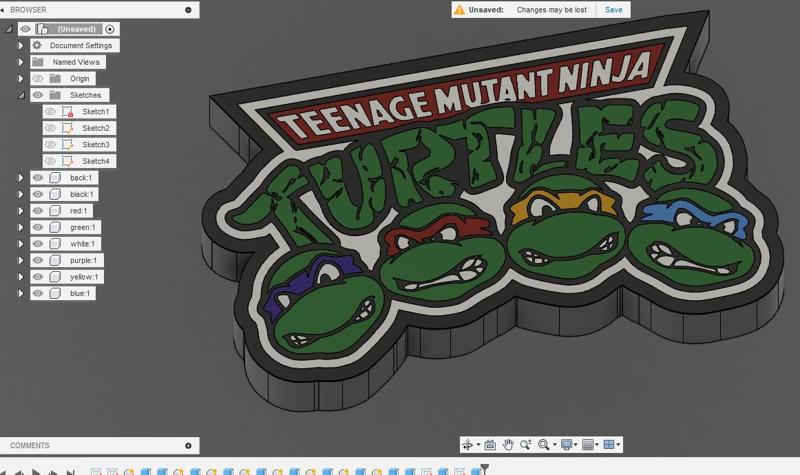The image size is (800, 475).
Task: Step the timeline back one feature
Action: point(19,472)
